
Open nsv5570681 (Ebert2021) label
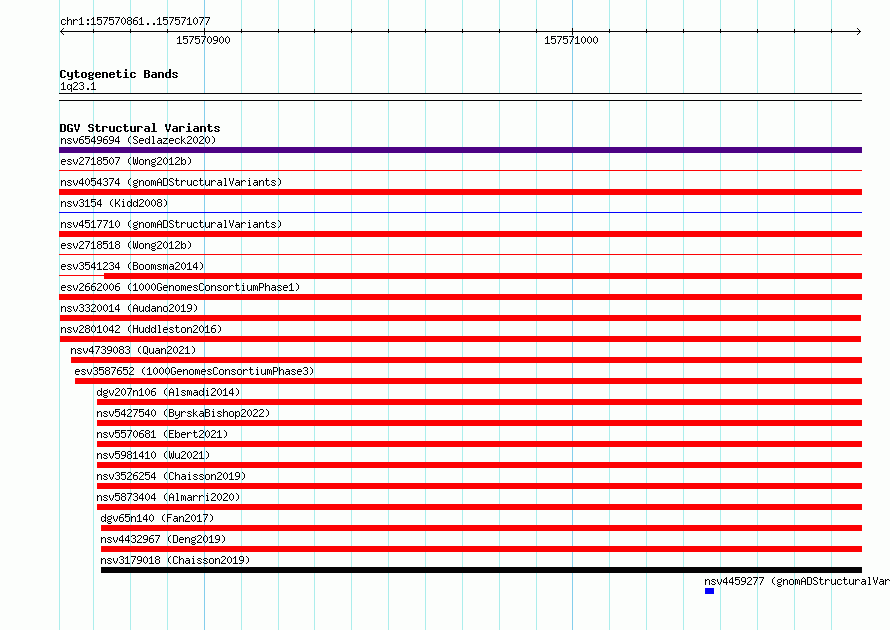click(x=162, y=434)
